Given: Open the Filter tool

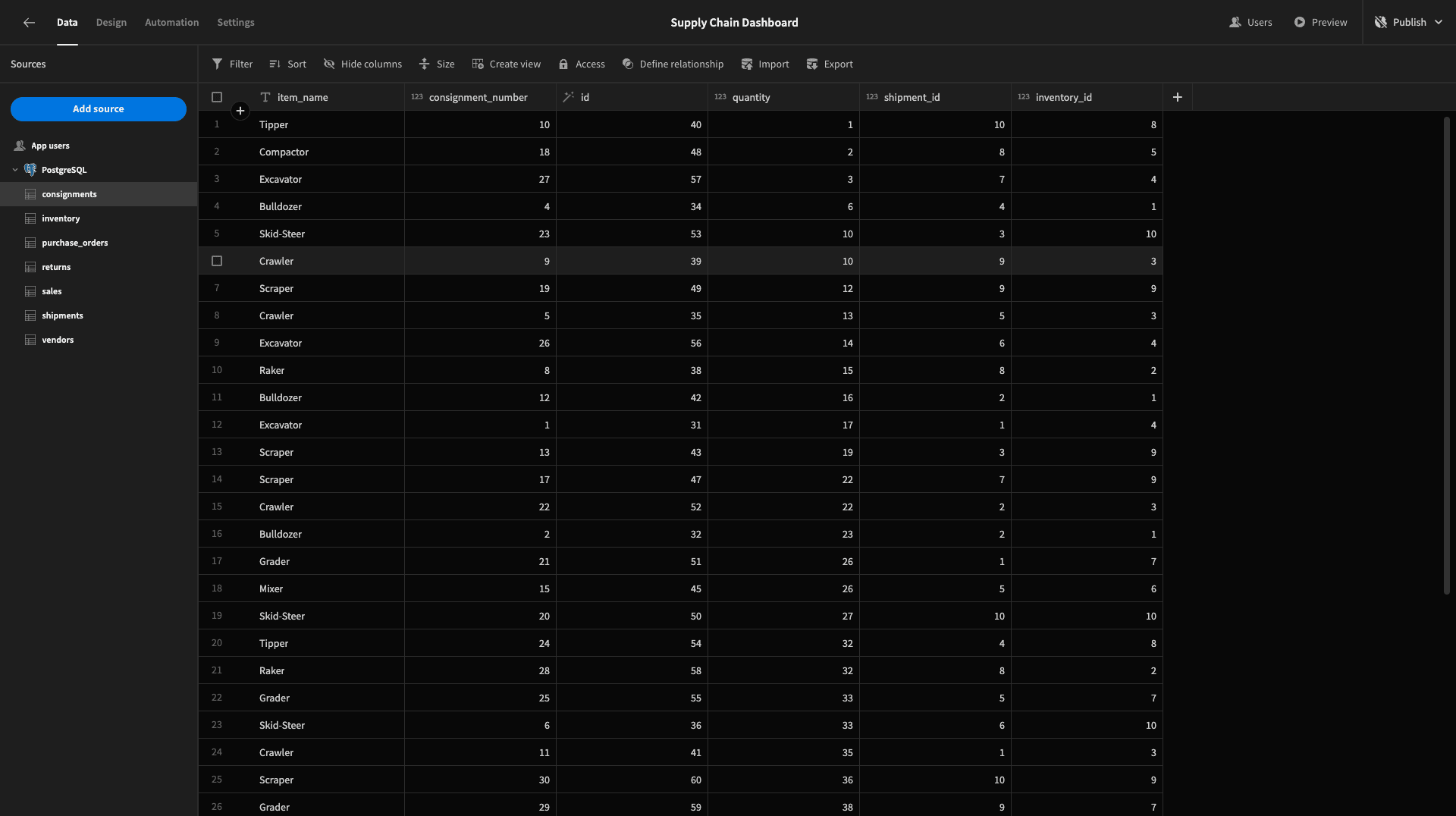Looking at the screenshot, I should (232, 64).
